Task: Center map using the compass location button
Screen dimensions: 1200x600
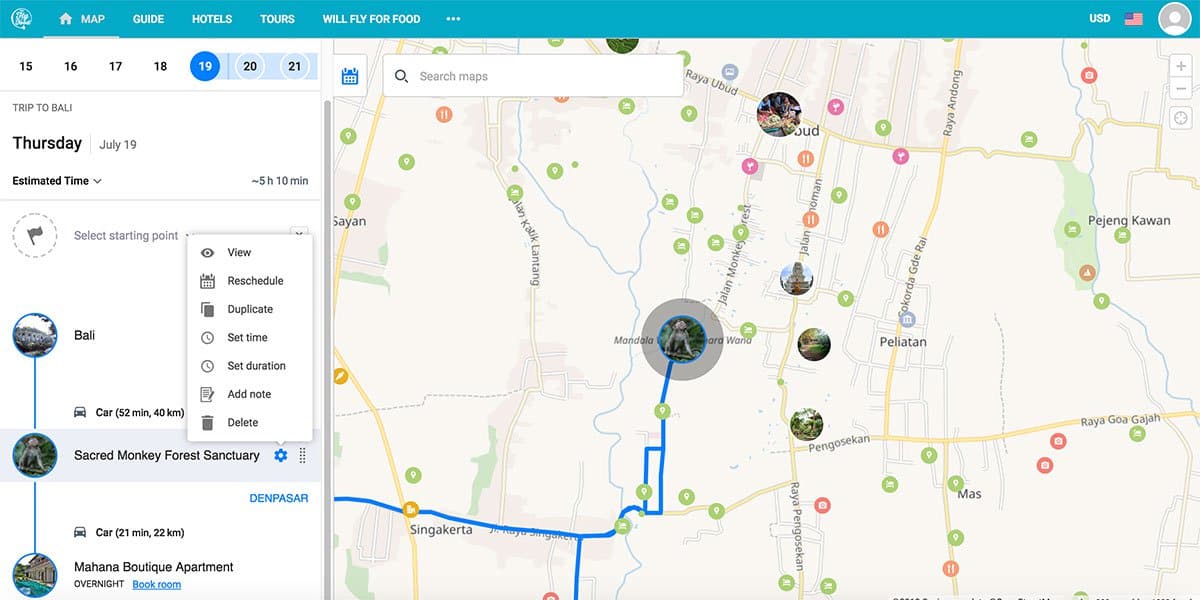Action: point(1181,118)
